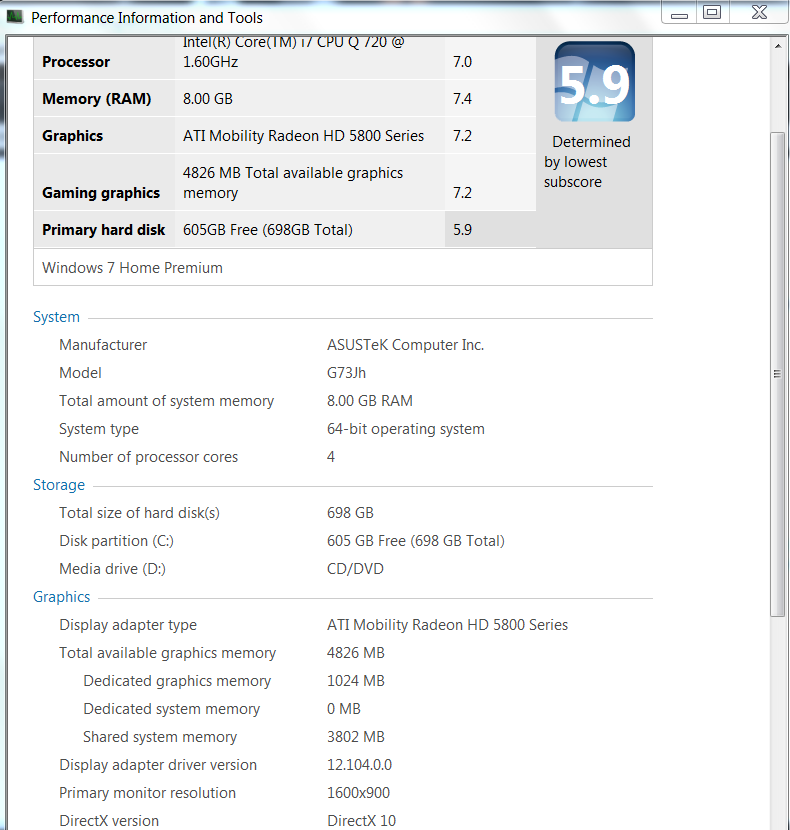
Task: Click the Dedicated system memory label
Action: click(x=172, y=709)
